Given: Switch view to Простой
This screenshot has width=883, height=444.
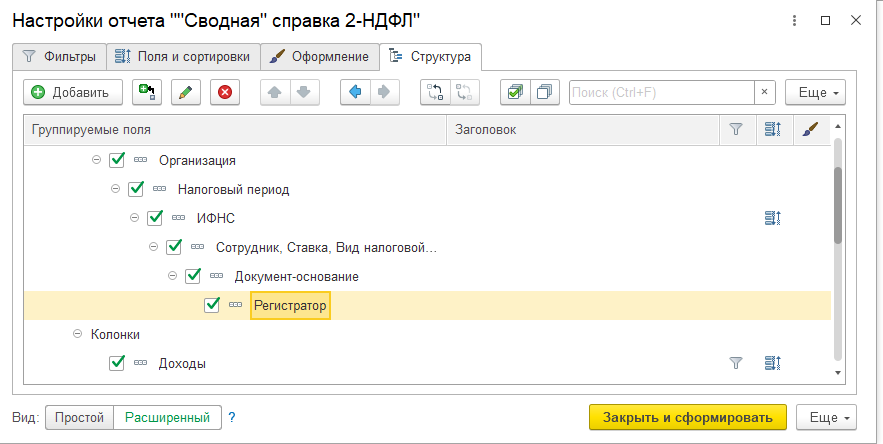Looking at the screenshot, I should pyautogui.click(x=79, y=417).
